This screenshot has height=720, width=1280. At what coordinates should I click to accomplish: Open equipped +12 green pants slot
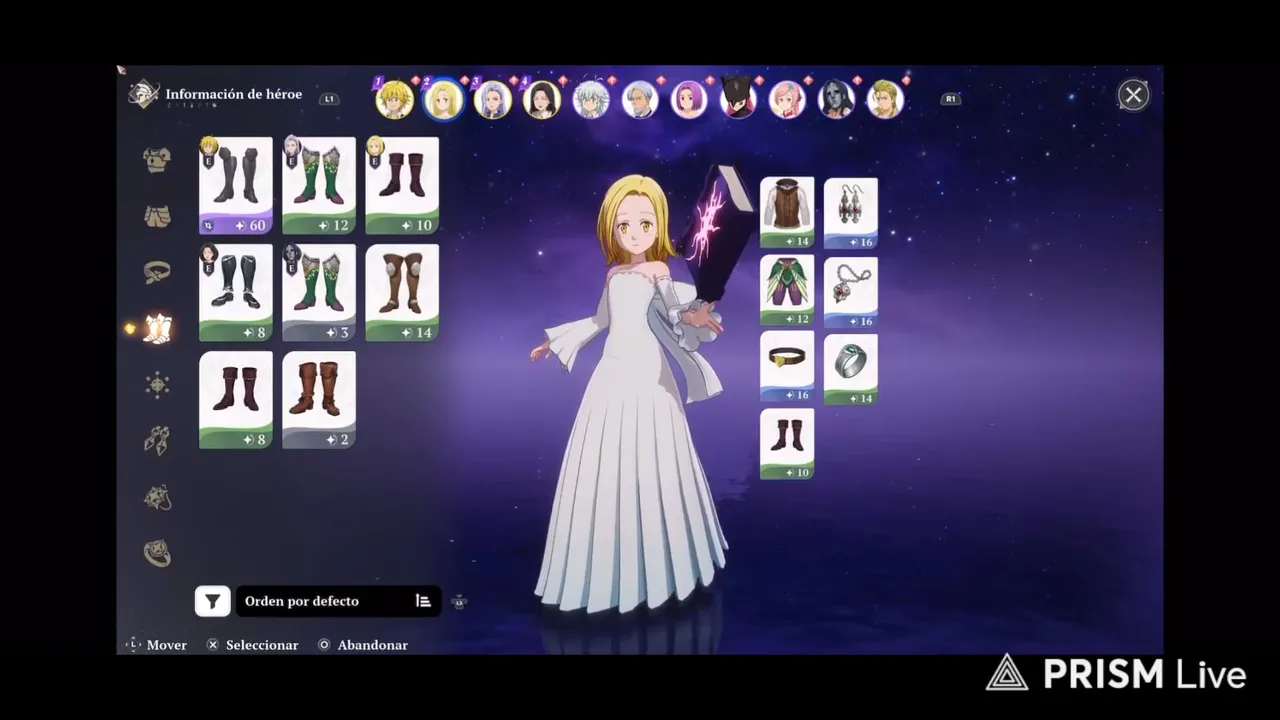pyautogui.click(x=787, y=291)
